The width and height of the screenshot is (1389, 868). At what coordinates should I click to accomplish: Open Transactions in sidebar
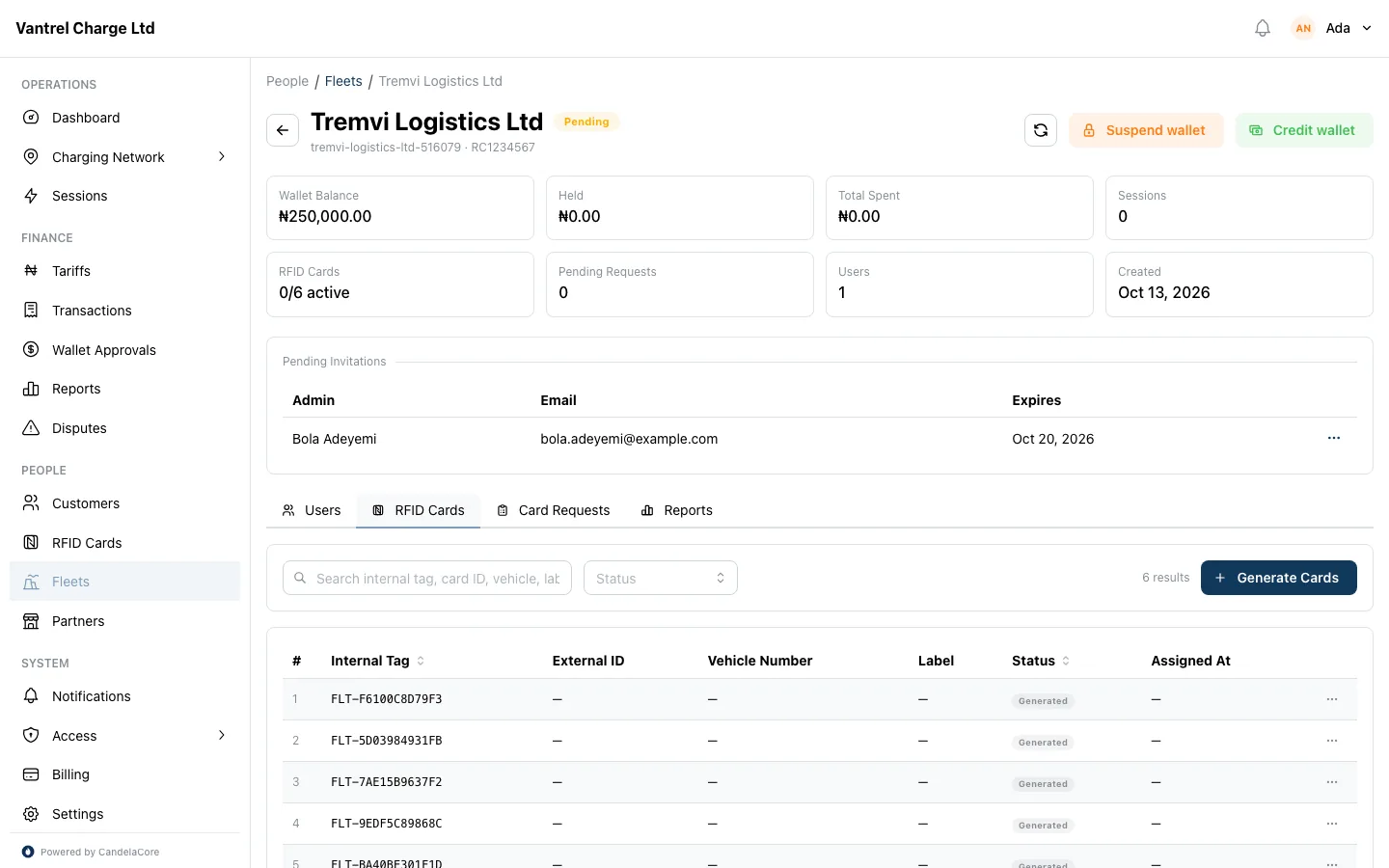[125, 311]
